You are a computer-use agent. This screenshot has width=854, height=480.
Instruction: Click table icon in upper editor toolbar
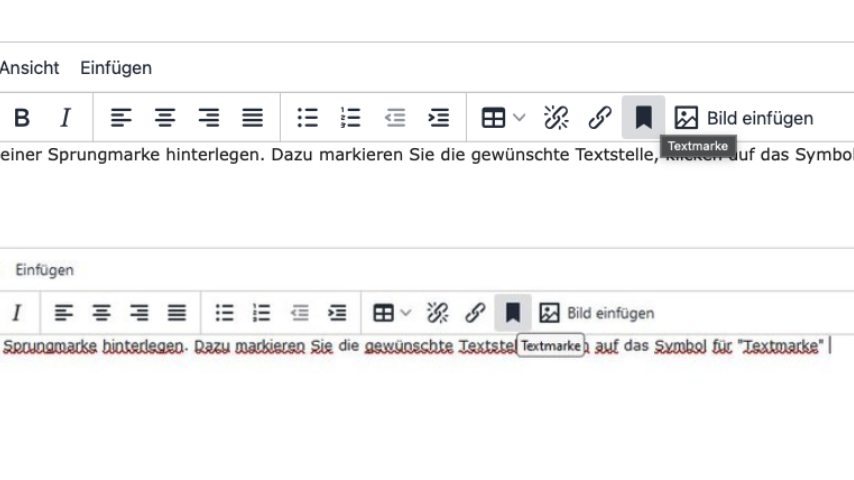pyautogui.click(x=493, y=118)
